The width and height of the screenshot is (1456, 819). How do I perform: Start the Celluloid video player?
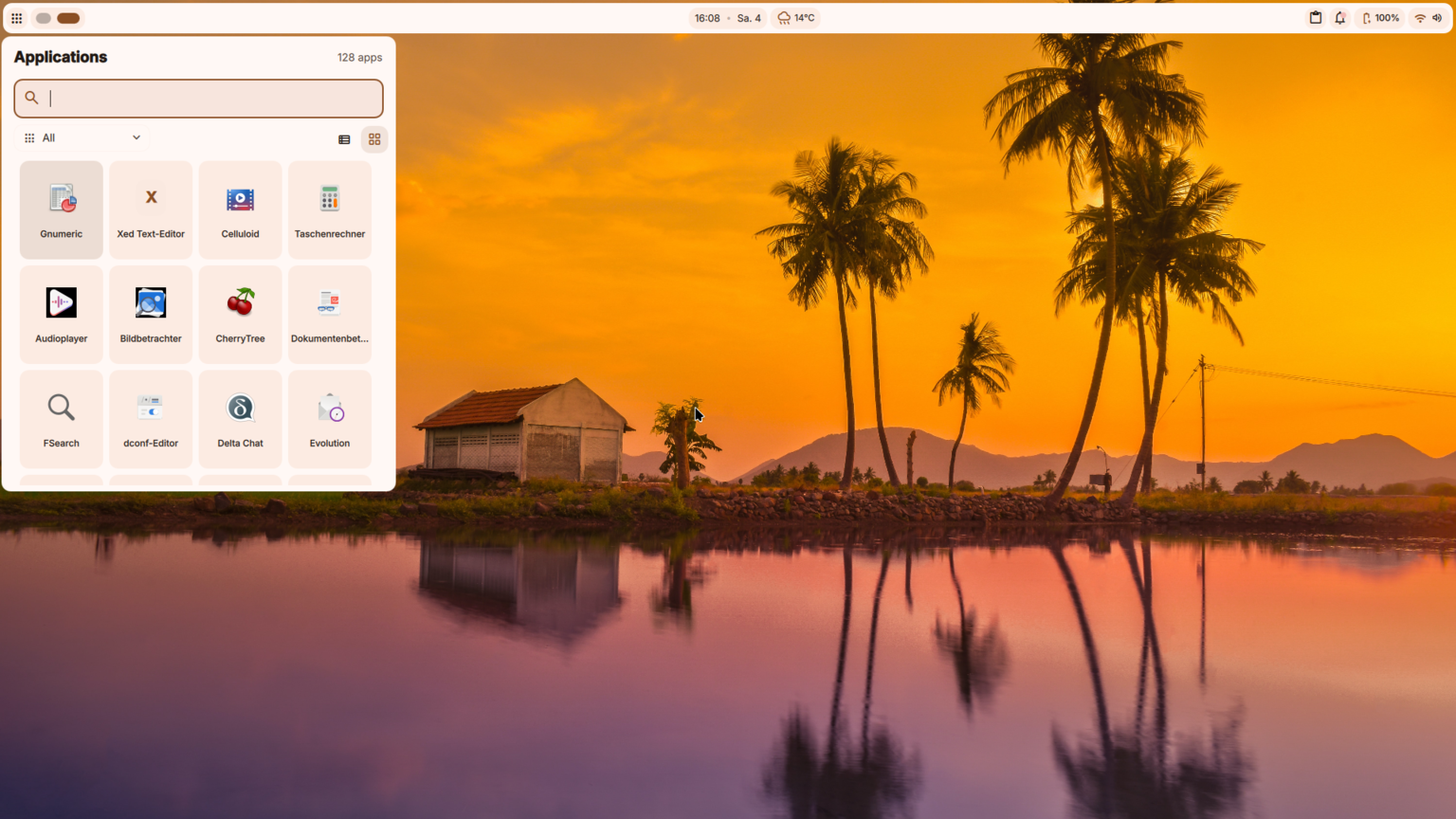click(240, 209)
